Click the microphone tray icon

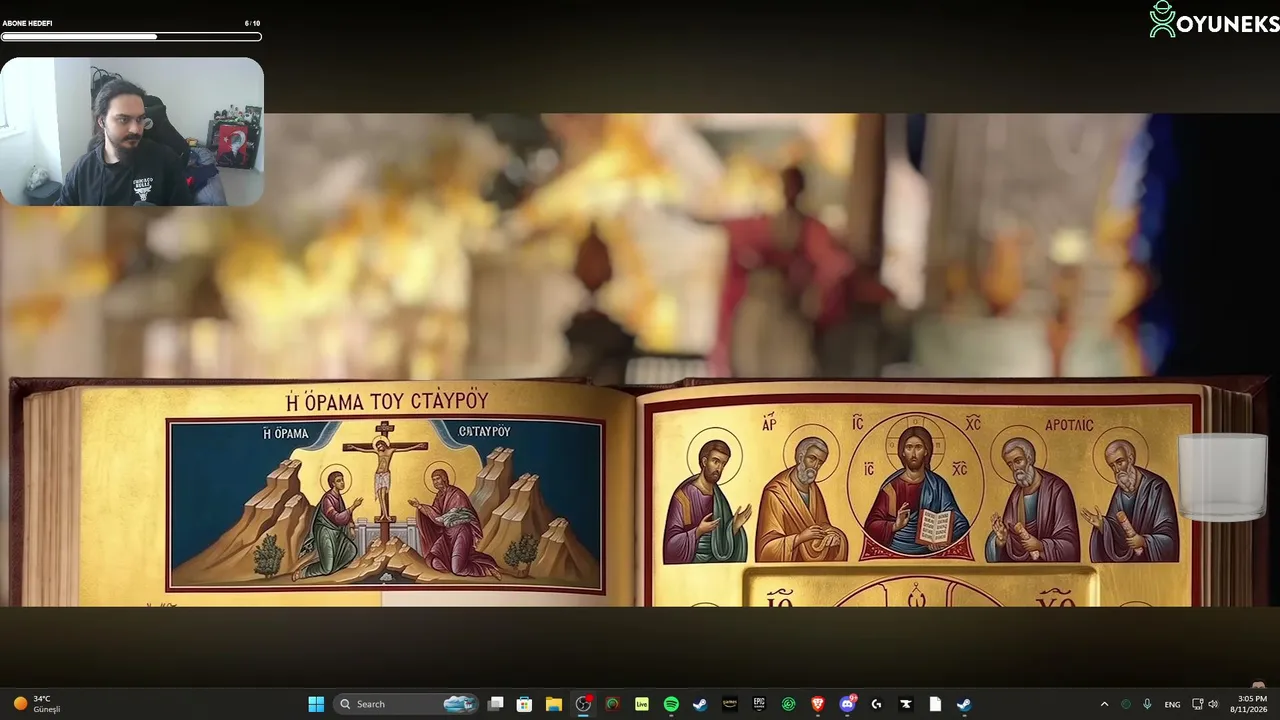[x=1147, y=704]
